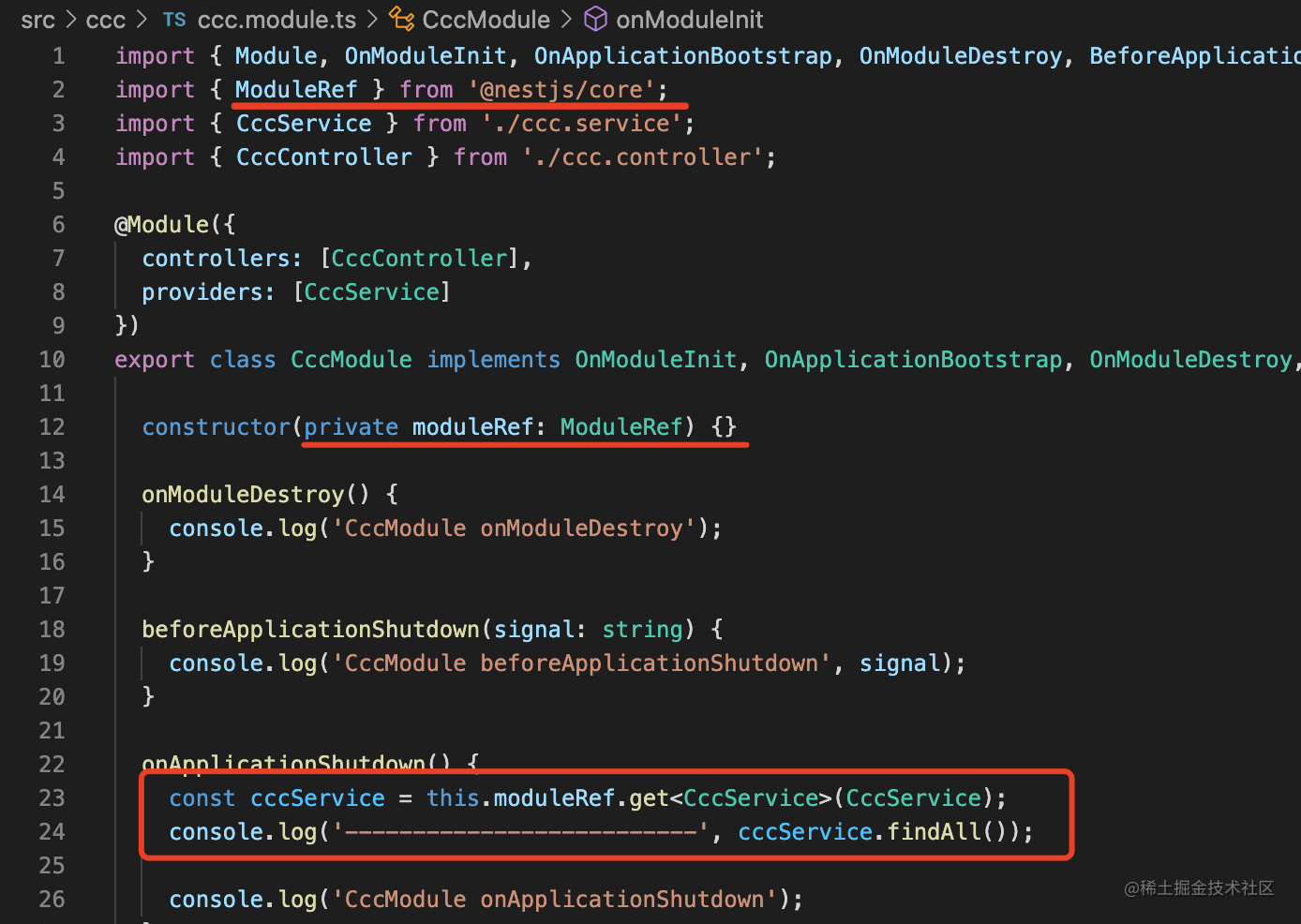
Task: Click findAll call on cccService
Action: coord(933,832)
